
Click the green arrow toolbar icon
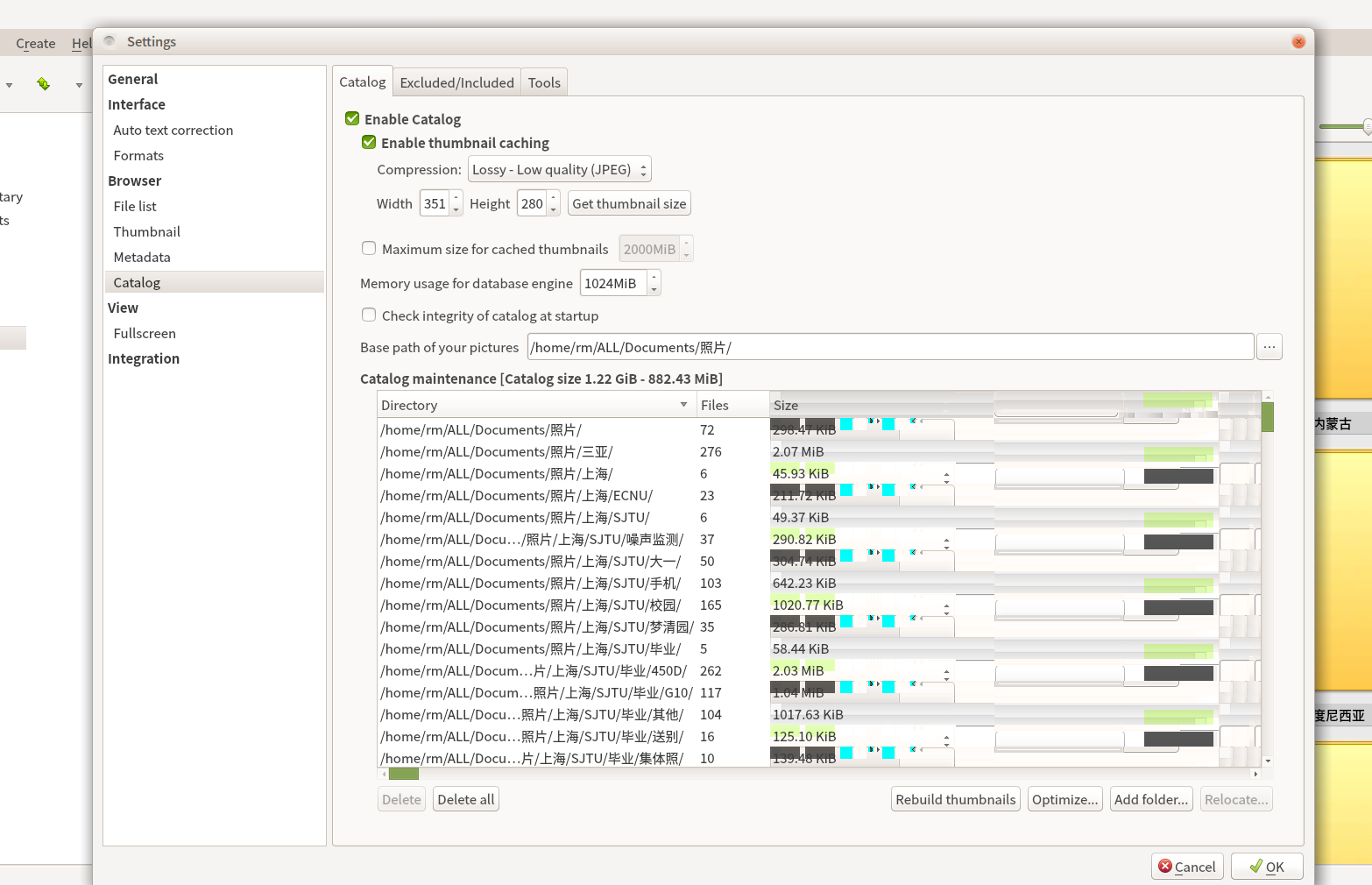43,84
